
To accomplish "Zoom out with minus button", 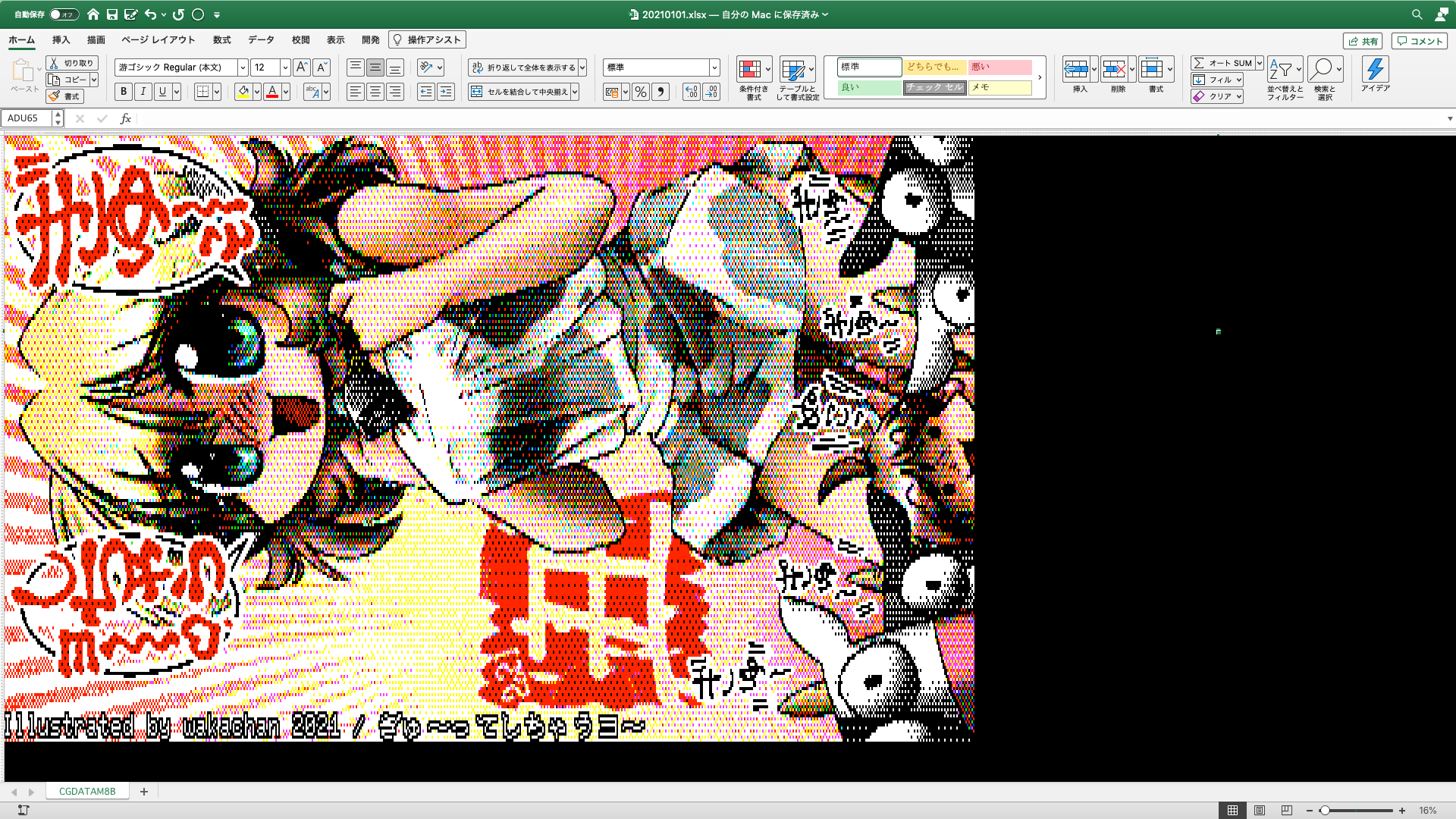I will tap(1309, 810).
